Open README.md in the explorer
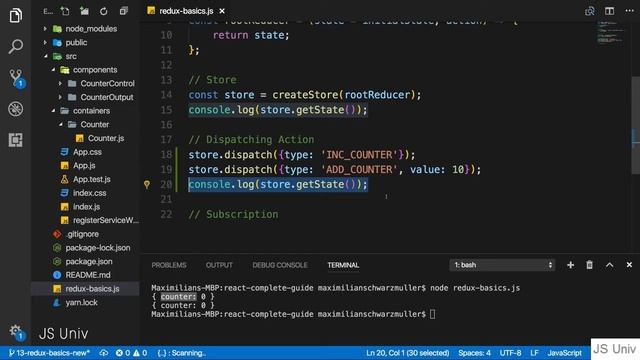 [85, 275]
